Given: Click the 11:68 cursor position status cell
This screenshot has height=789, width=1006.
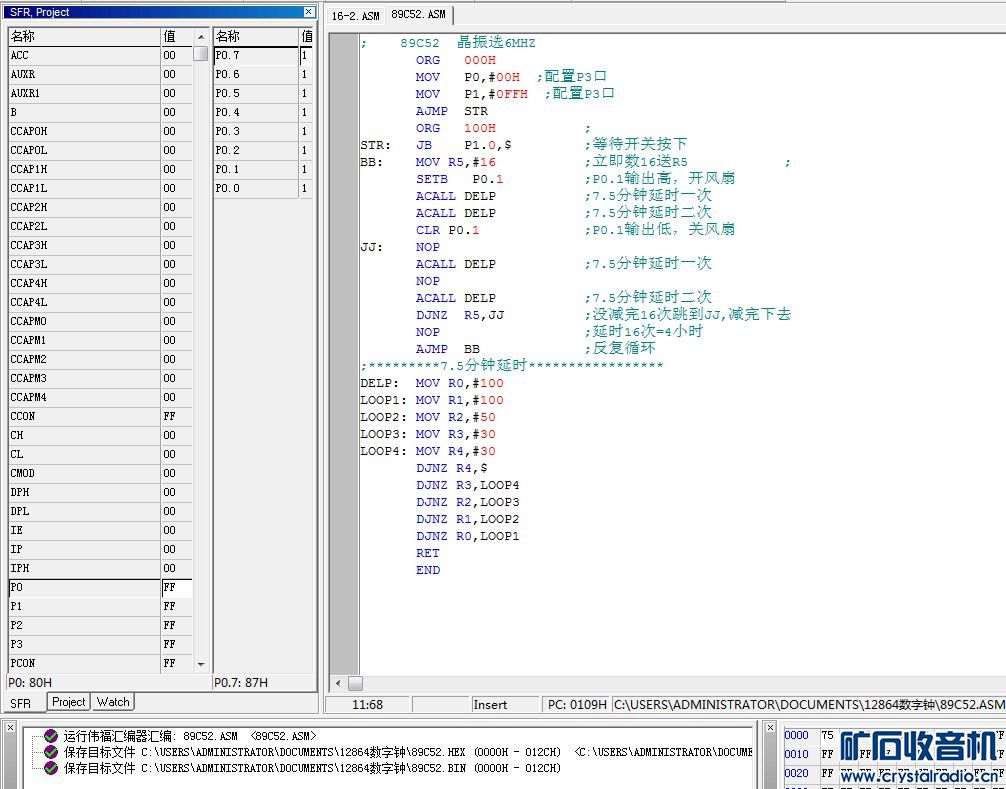Looking at the screenshot, I should coord(368,704).
